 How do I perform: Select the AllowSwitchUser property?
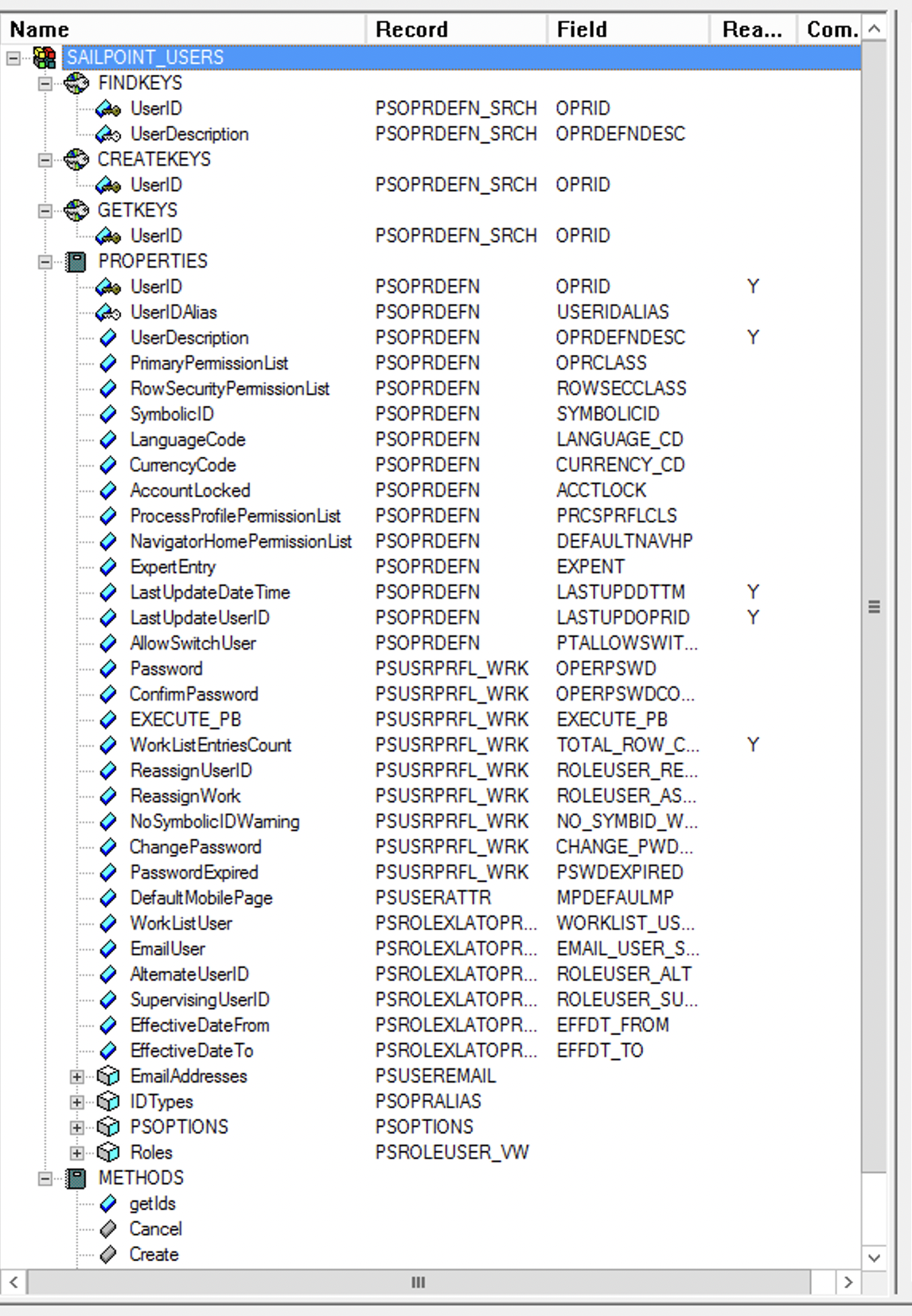point(193,643)
